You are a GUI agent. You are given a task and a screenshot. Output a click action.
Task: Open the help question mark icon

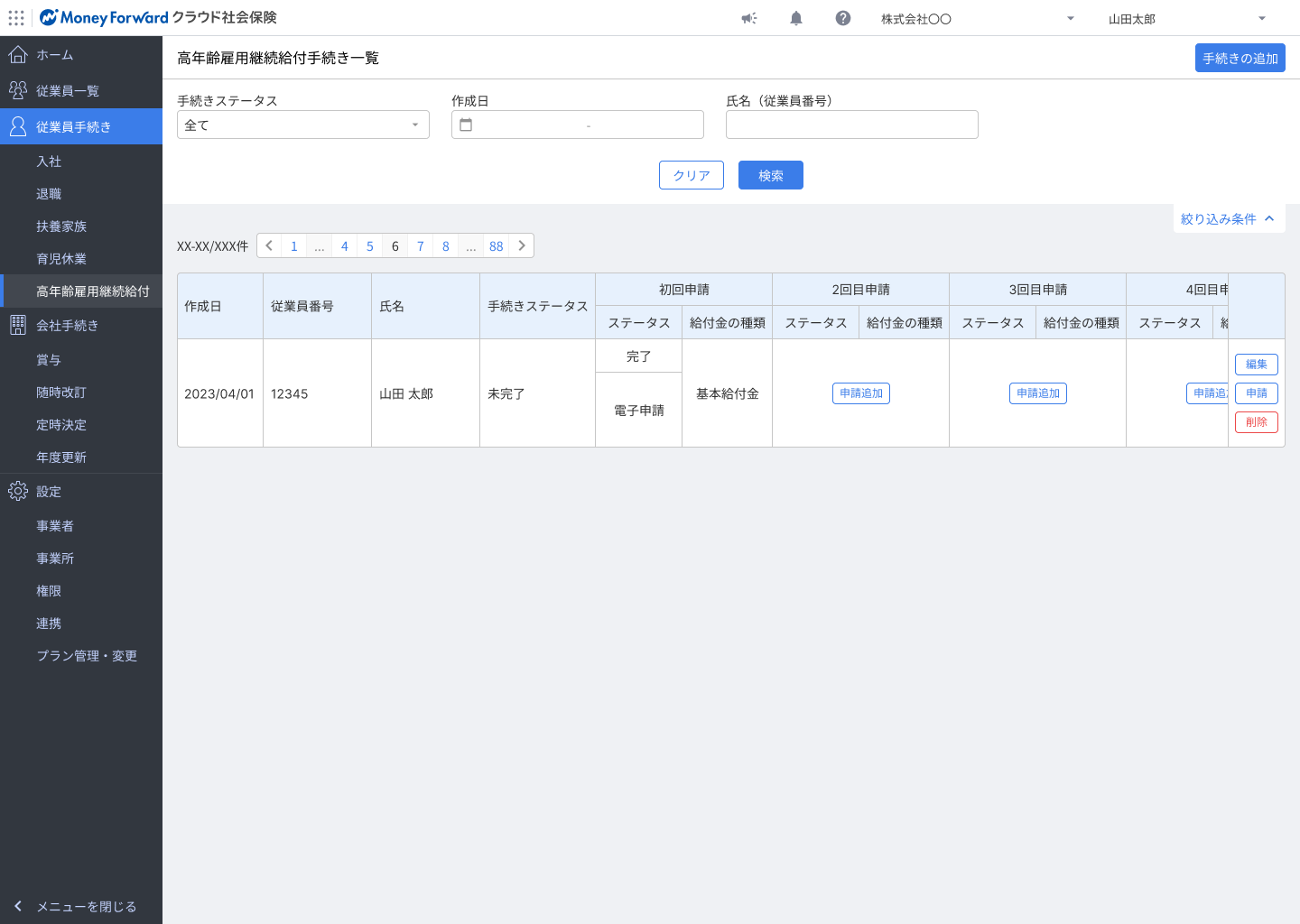843,18
